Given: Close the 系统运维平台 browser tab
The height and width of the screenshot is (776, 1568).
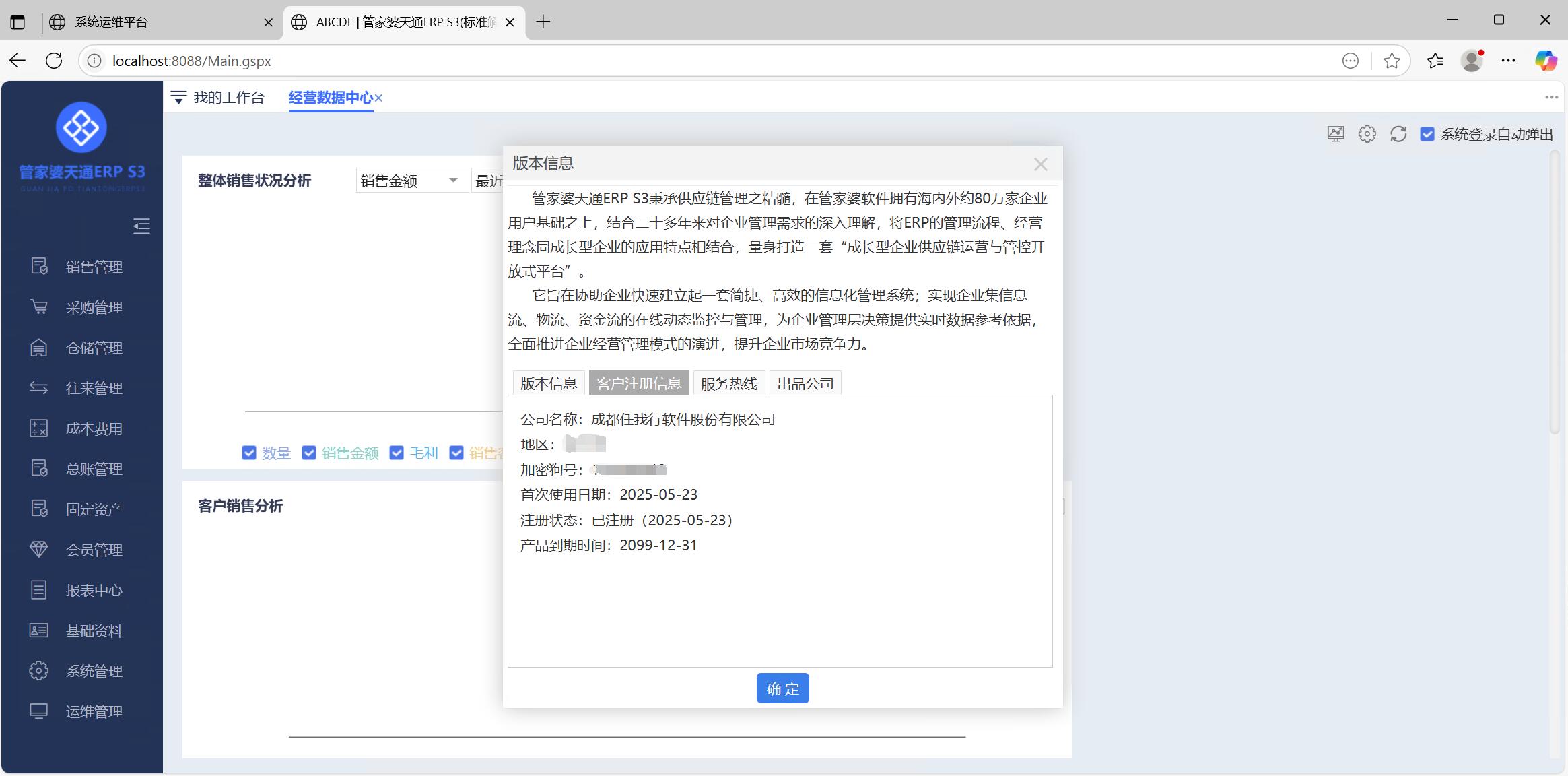Looking at the screenshot, I should click(268, 22).
